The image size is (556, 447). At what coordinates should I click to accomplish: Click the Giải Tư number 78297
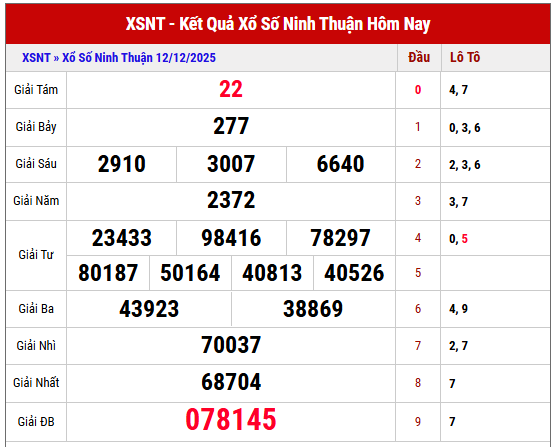tap(340, 238)
